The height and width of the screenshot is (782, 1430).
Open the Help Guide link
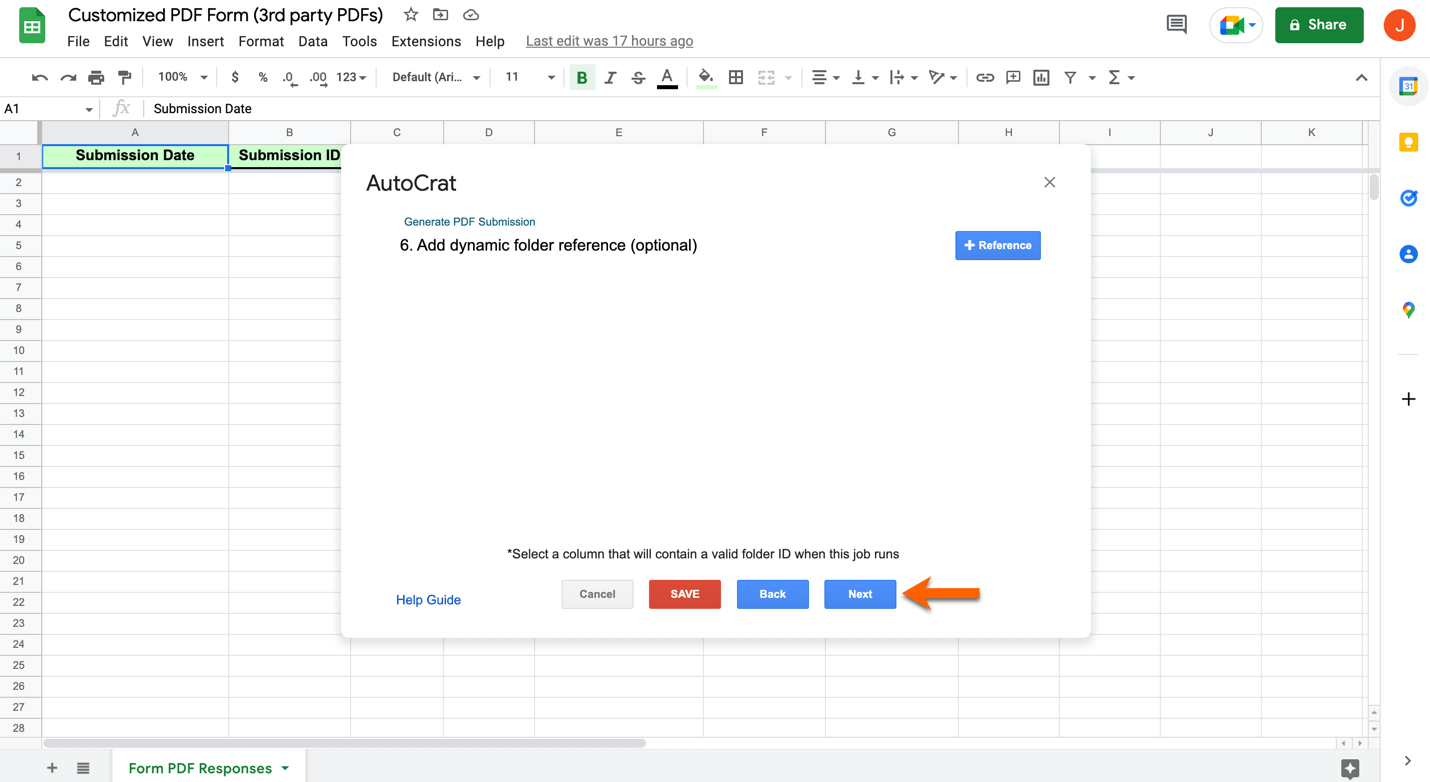428,600
